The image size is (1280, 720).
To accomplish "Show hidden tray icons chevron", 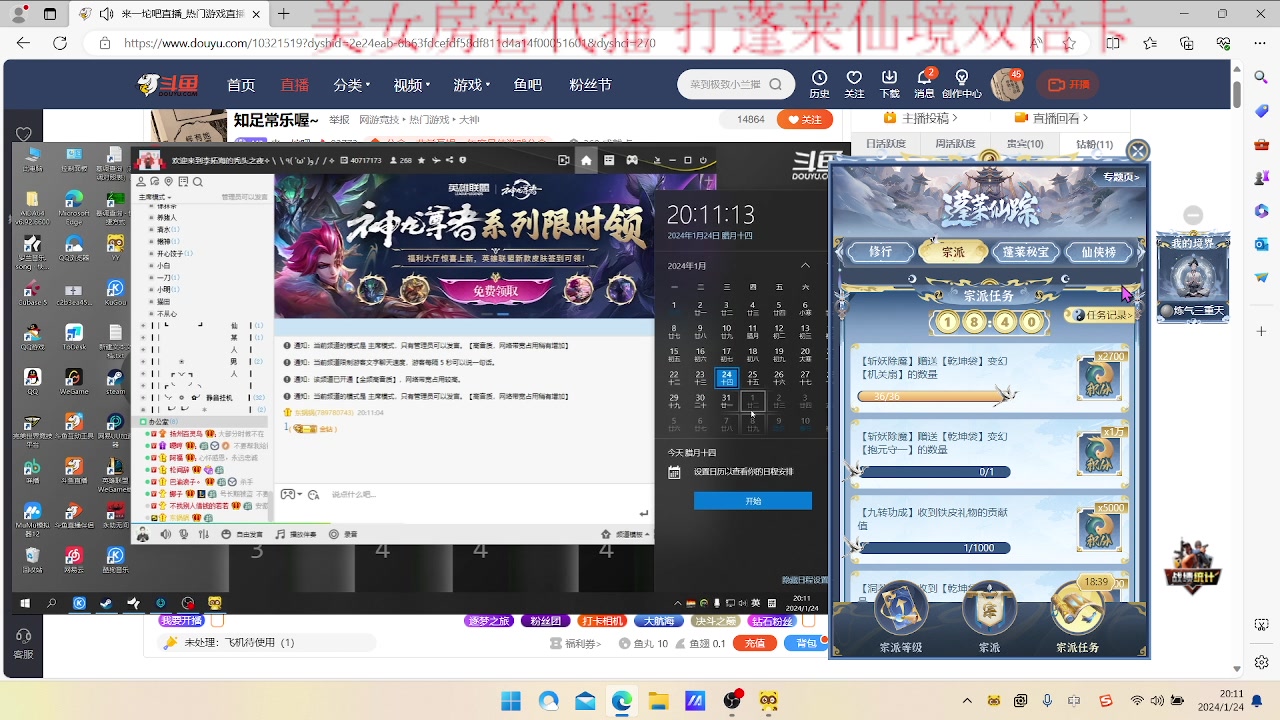I will [965, 701].
